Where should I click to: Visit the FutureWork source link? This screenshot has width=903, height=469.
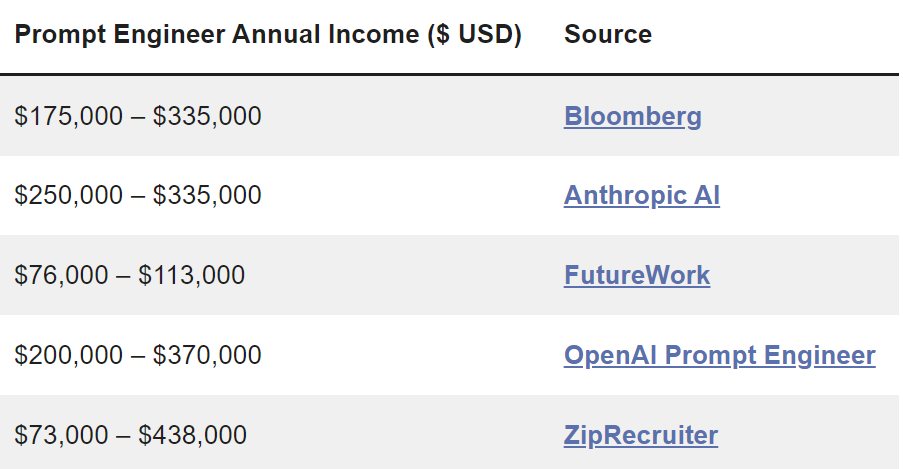point(637,275)
